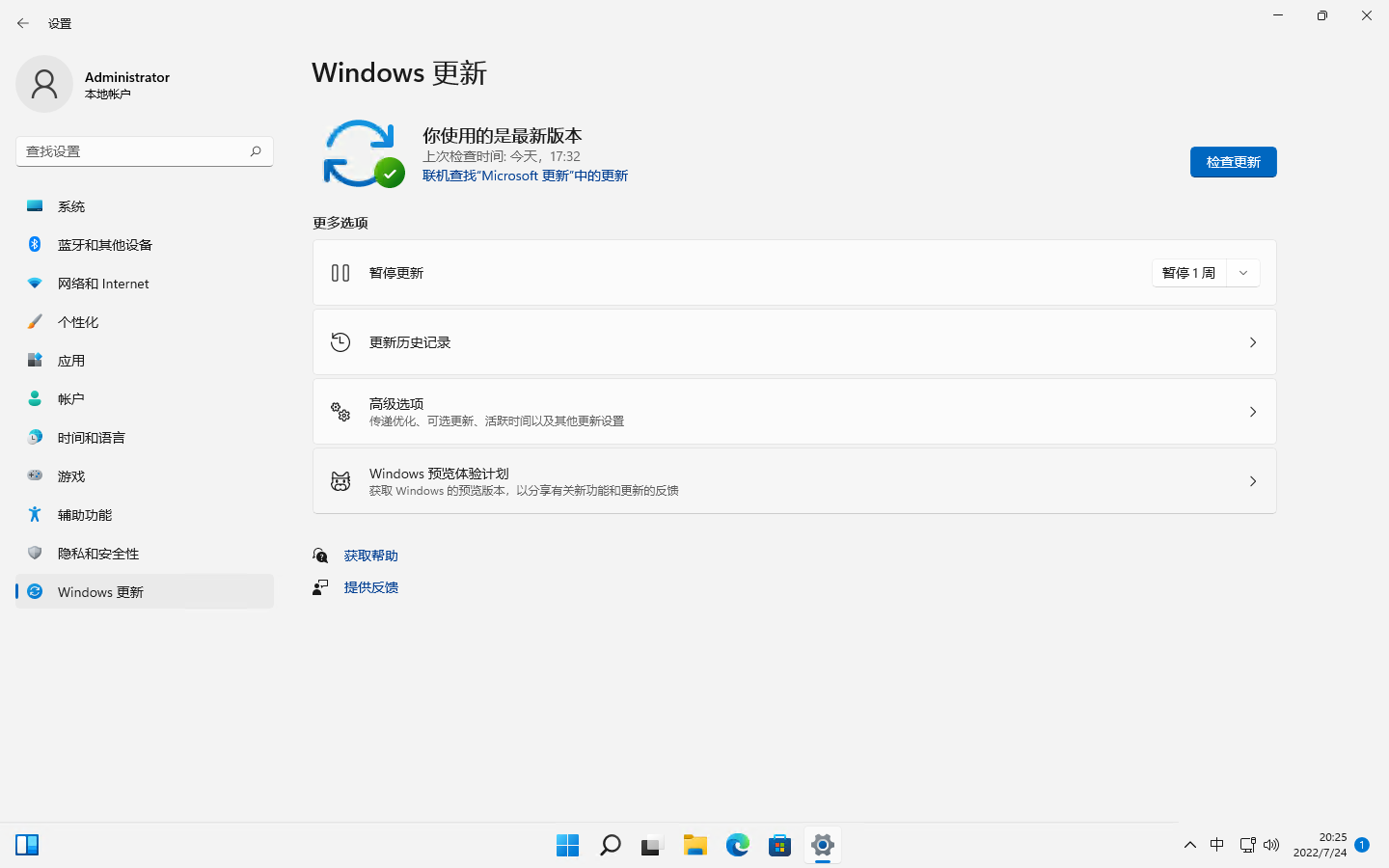Click Windows 预览体验计划 title text
1389x868 pixels.
[x=439, y=474]
